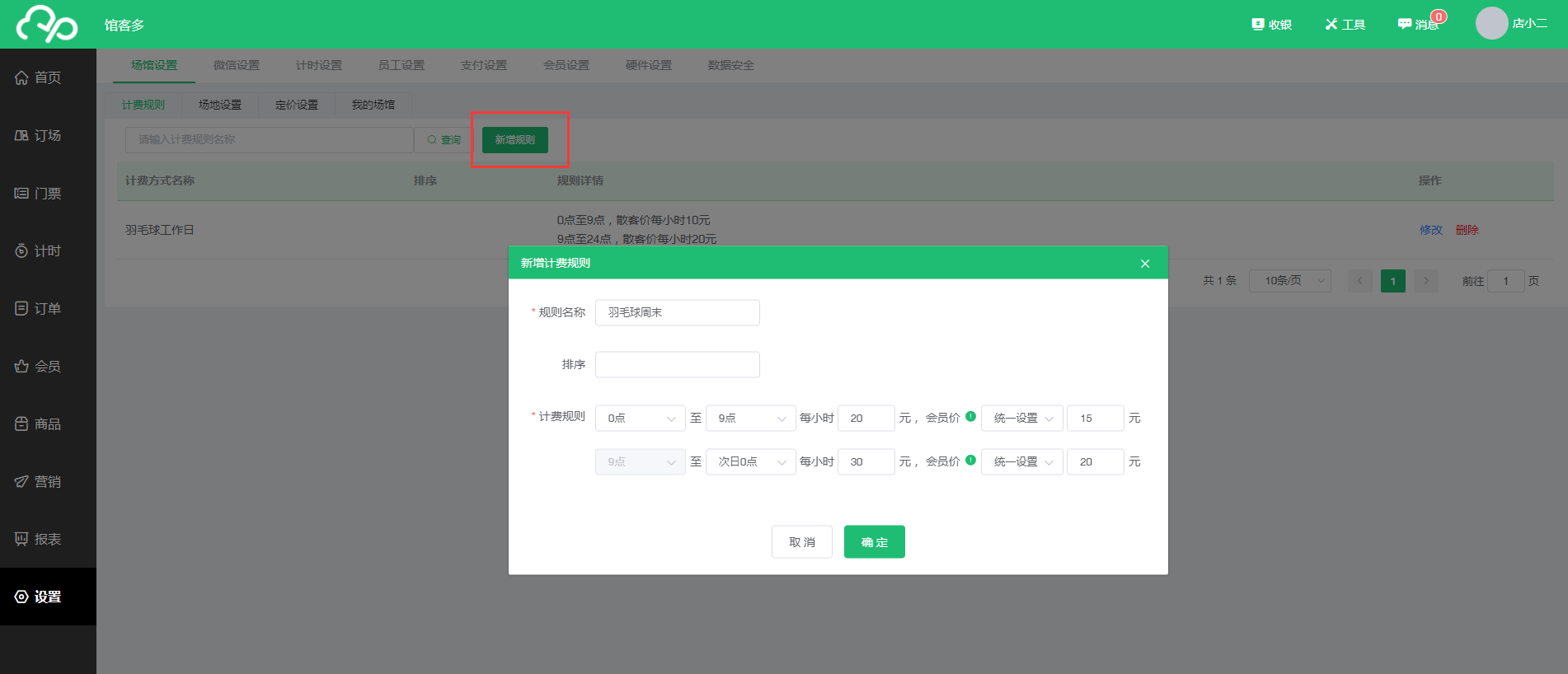
Task: Open the 计时 timer sidebar icon
Action: pyautogui.click(x=21, y=250)
